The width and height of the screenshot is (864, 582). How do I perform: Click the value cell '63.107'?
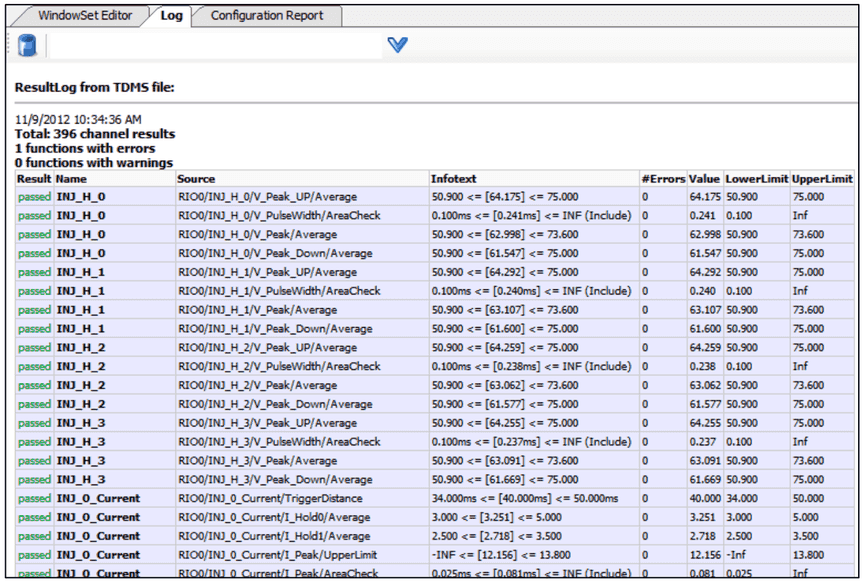click(705, 310)
